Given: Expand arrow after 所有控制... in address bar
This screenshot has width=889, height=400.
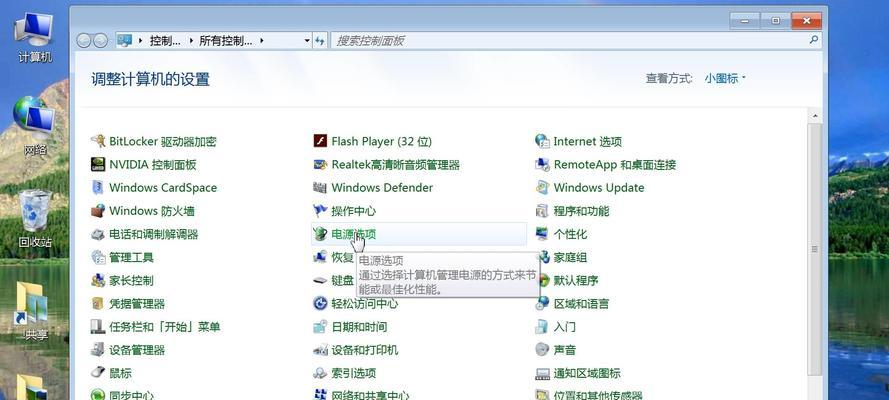Looking at the screenshot, I should coord(261,41).
